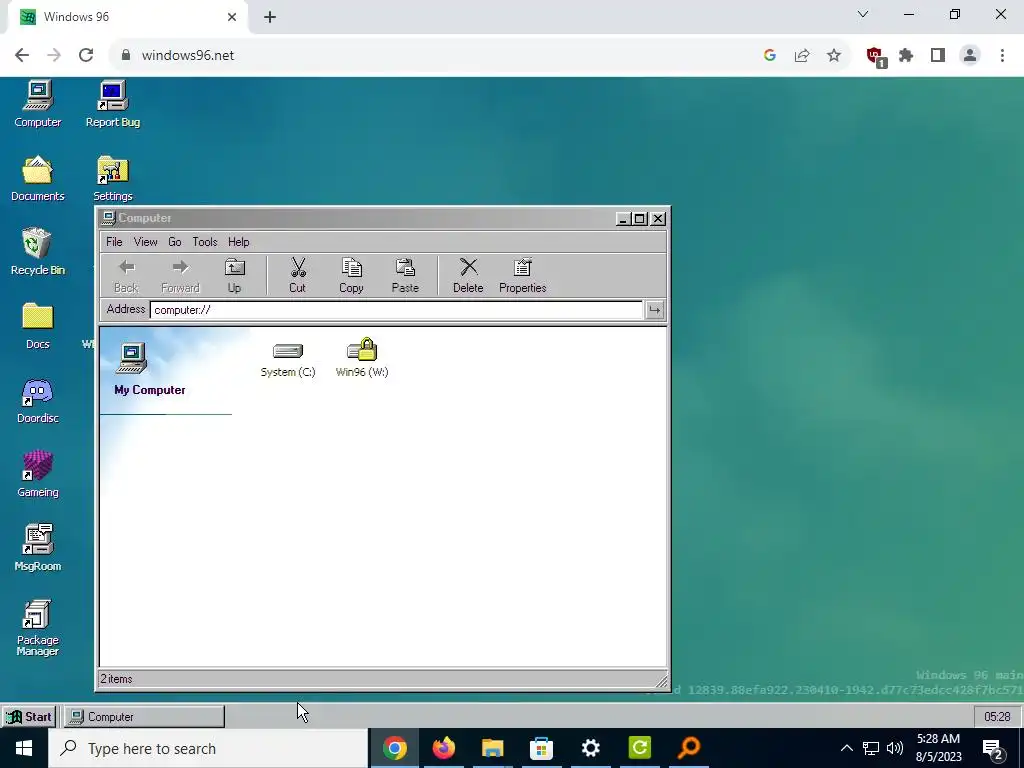Viewport: 1024px width, 768px height.
Task: Open the Computer desktop icon
Action: pos(38,104)
